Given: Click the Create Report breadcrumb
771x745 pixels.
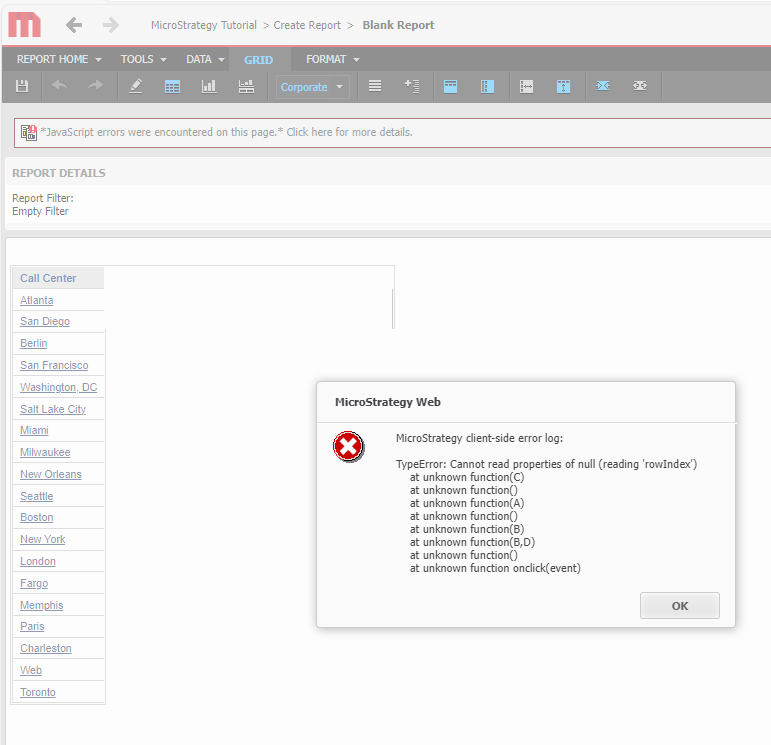Looking at the screenshot, I should click(306, 25).
